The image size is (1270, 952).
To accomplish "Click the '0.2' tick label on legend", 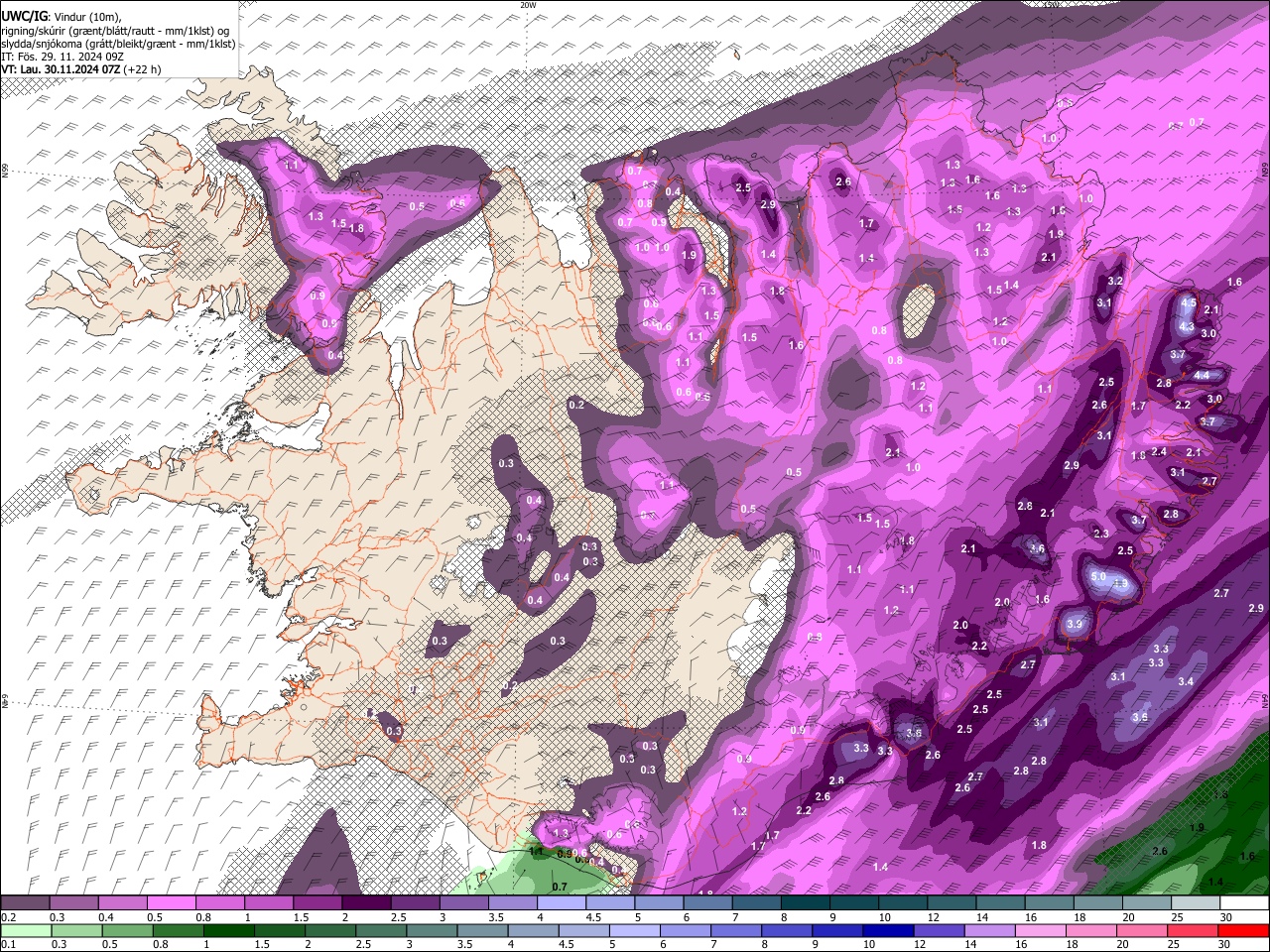I will coord(8,918).
